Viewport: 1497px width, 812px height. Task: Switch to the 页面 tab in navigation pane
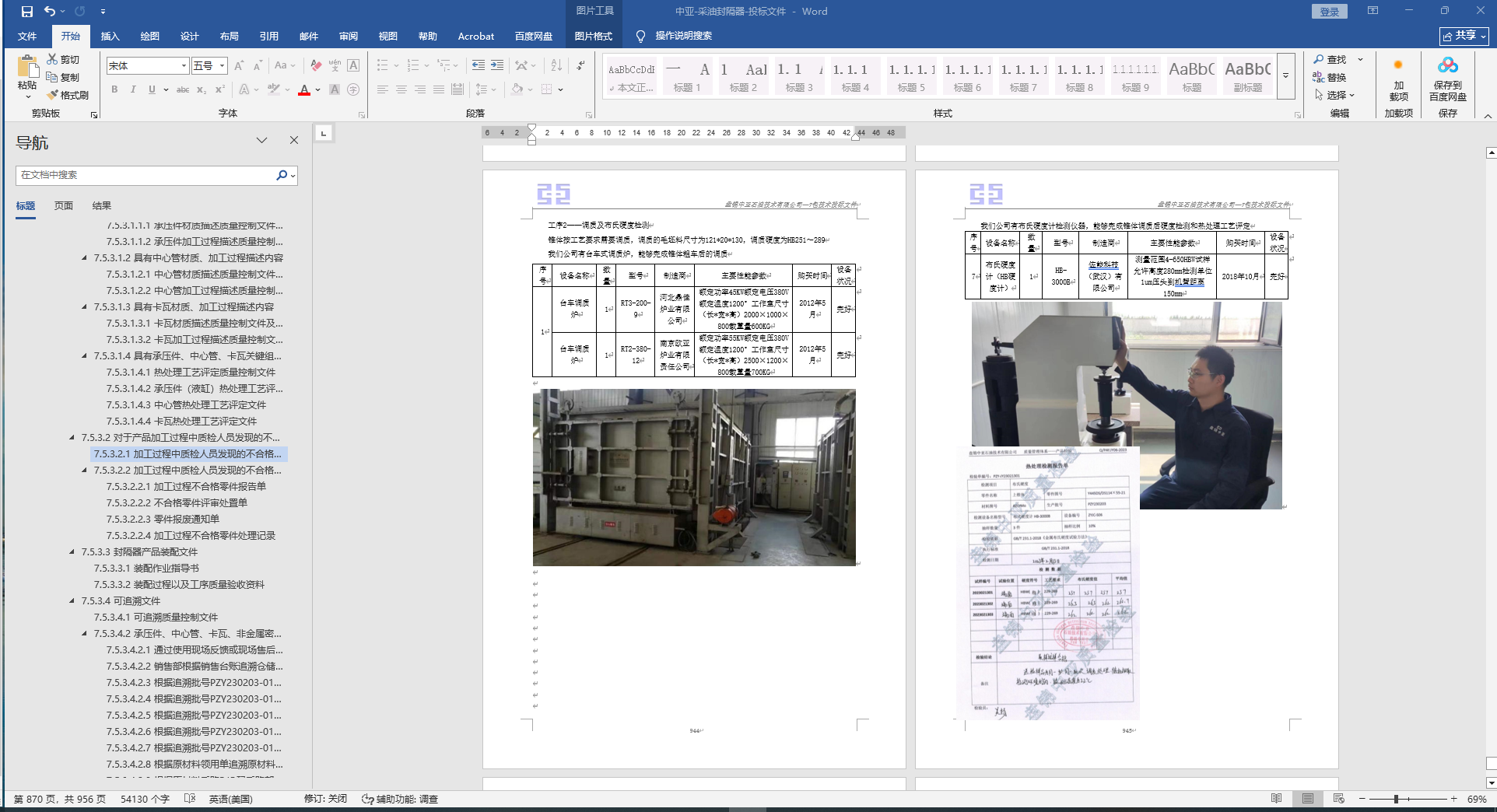64,205
